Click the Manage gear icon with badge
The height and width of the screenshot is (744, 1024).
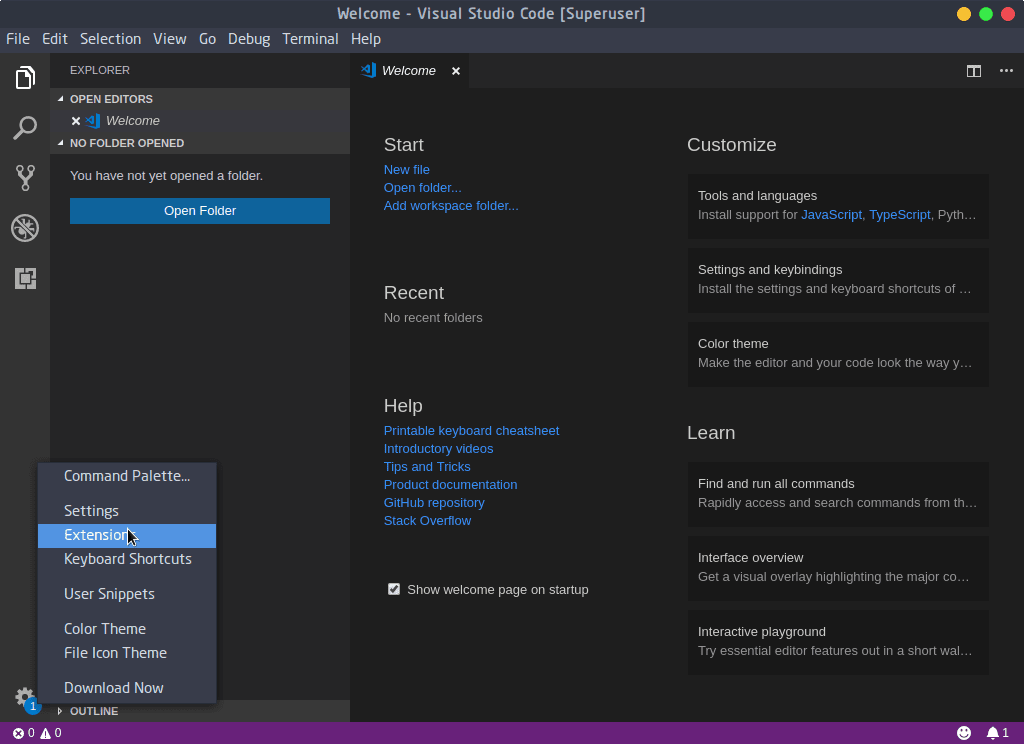coord(25,698)
